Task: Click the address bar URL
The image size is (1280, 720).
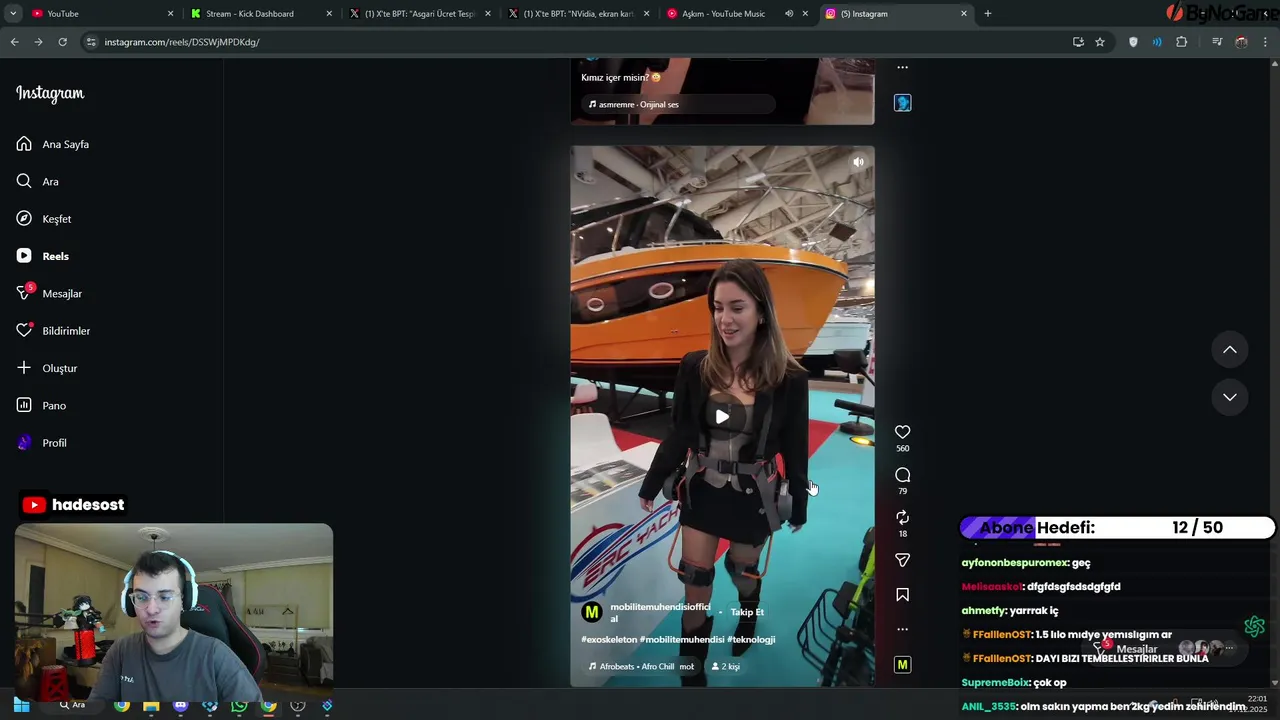Action: click(x=182, y=42)
